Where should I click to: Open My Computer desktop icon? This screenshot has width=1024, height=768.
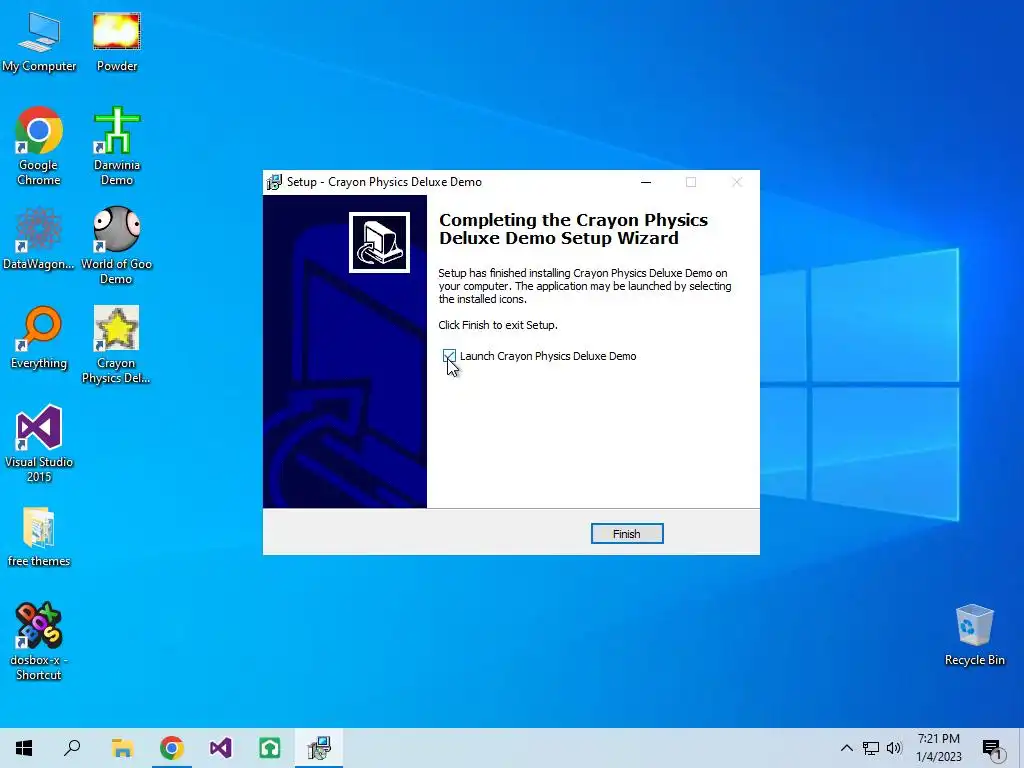39,42
